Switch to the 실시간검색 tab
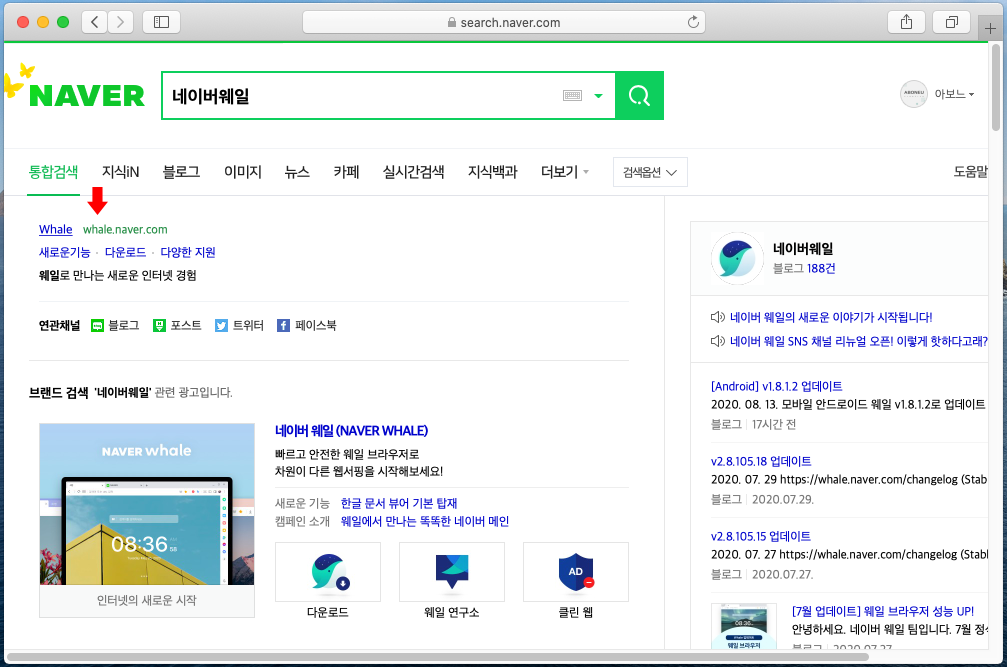The width and height of the screenshot is (1007, 667). 413,171
